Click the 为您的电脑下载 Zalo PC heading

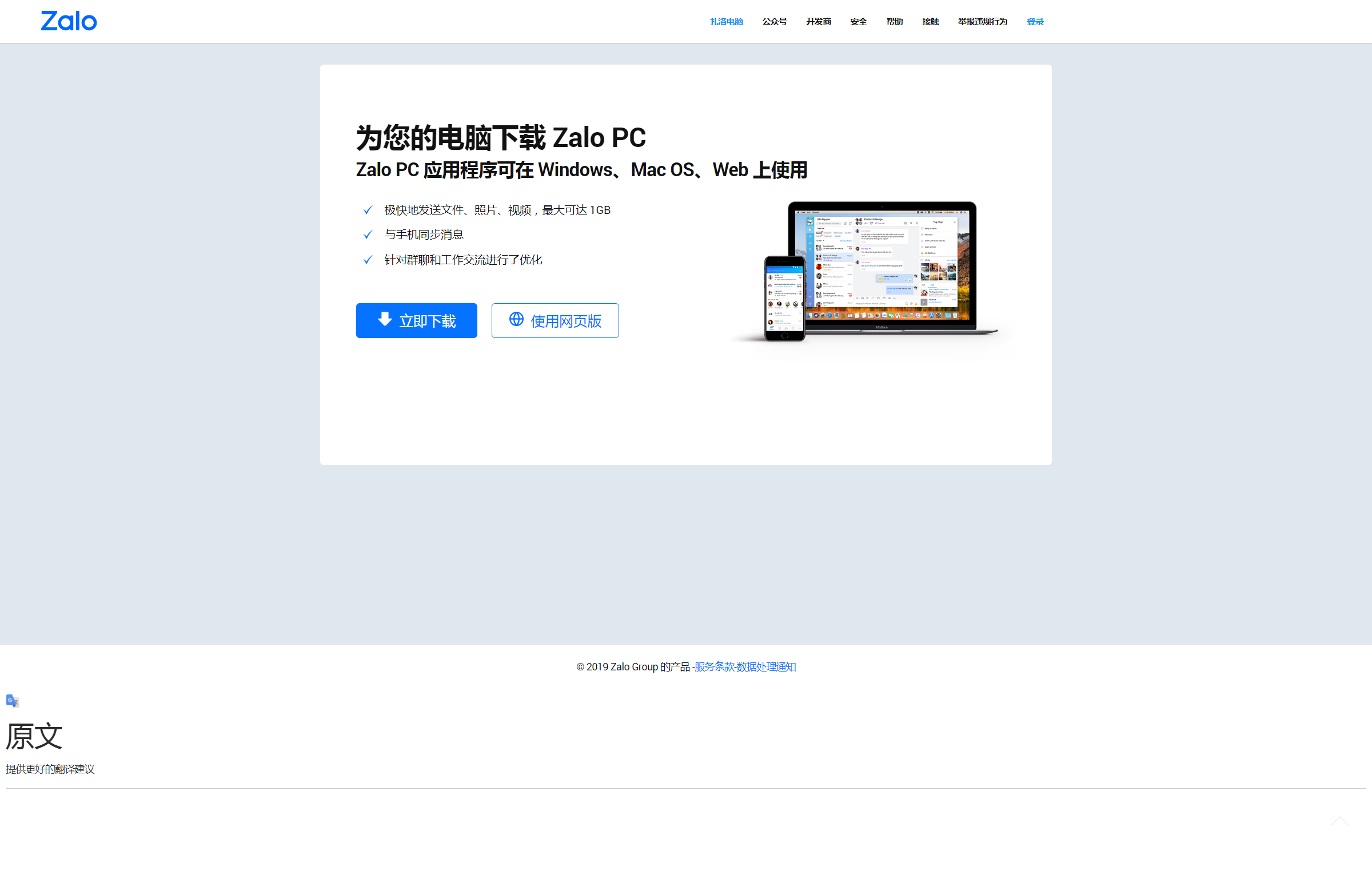[501, 138]
